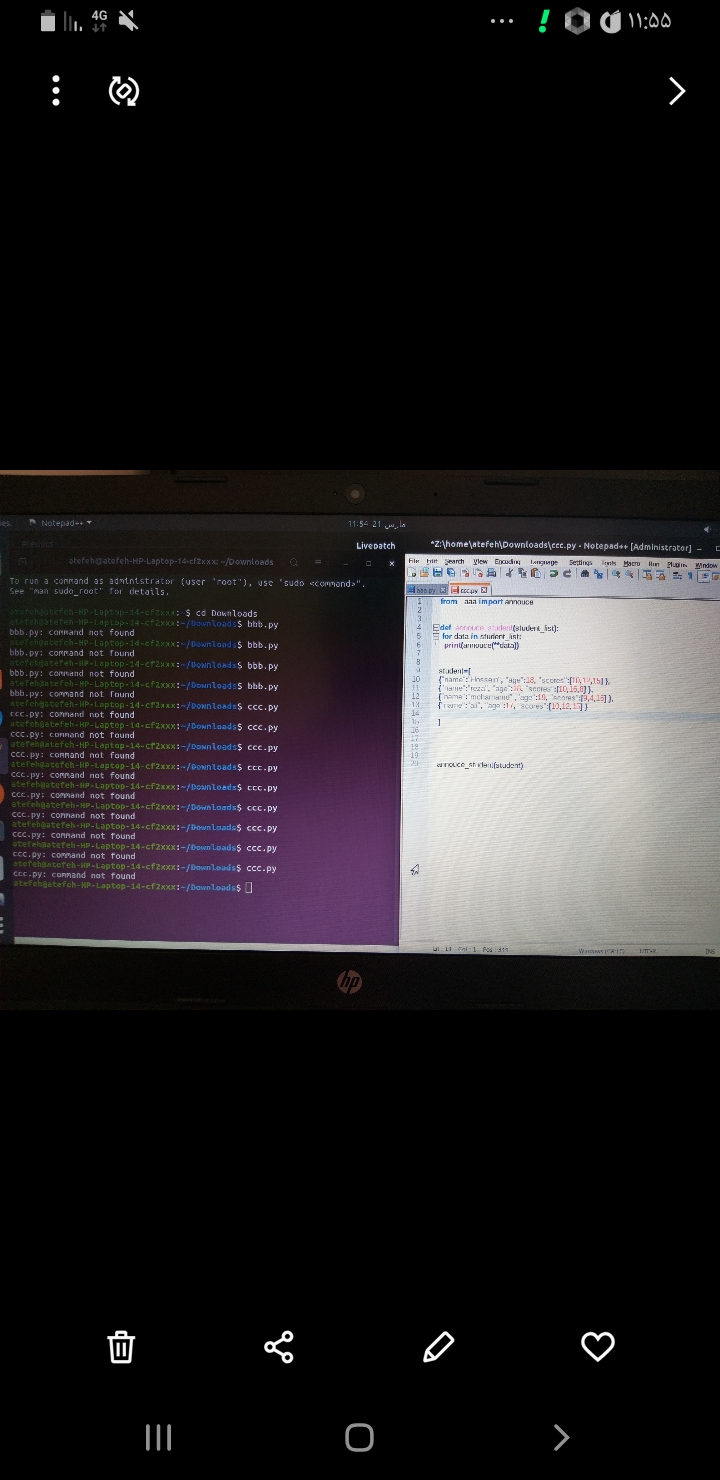Click Save icon in Notepad++ toolbar

click(x=437, y=573)
